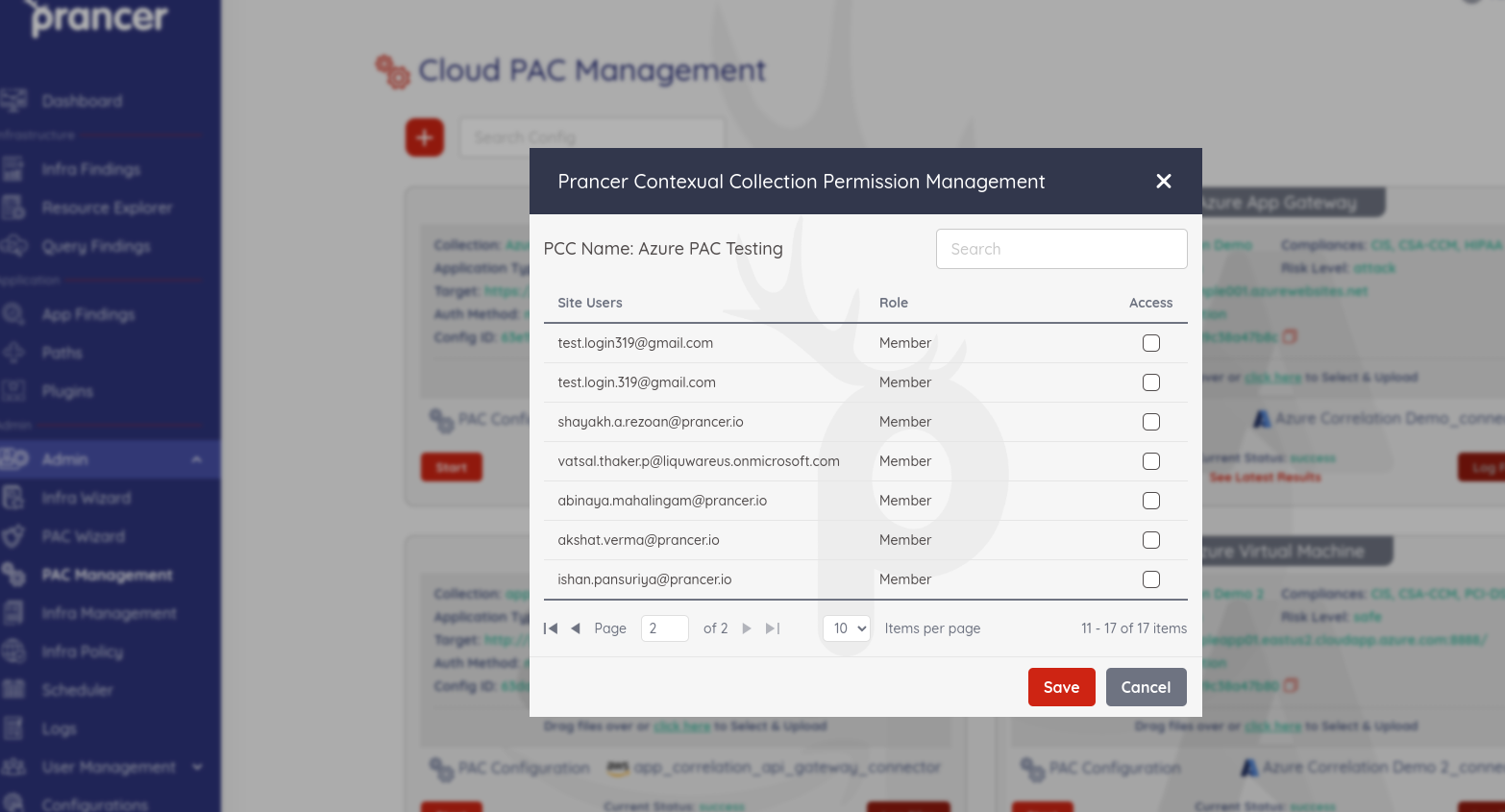1505x812 pixels.
Task: Close the Permission Management dialog
Action: (1163, 182)
